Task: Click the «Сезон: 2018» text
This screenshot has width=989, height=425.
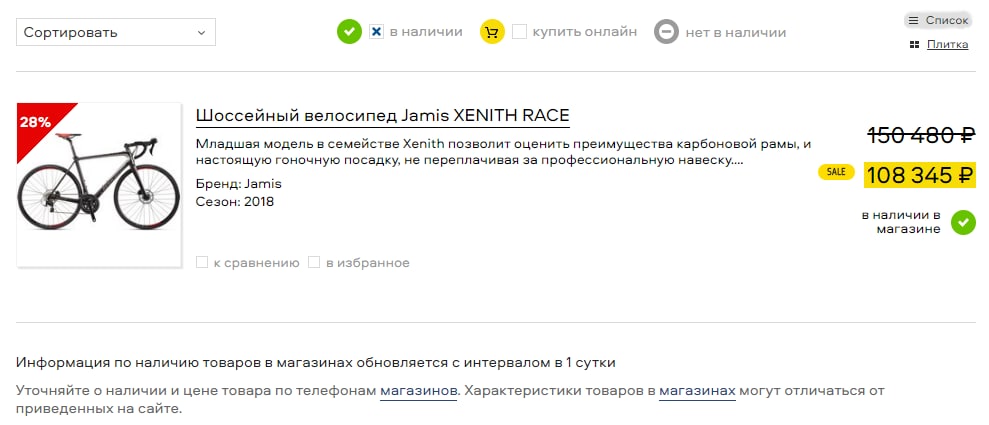Action: point(235,202)
